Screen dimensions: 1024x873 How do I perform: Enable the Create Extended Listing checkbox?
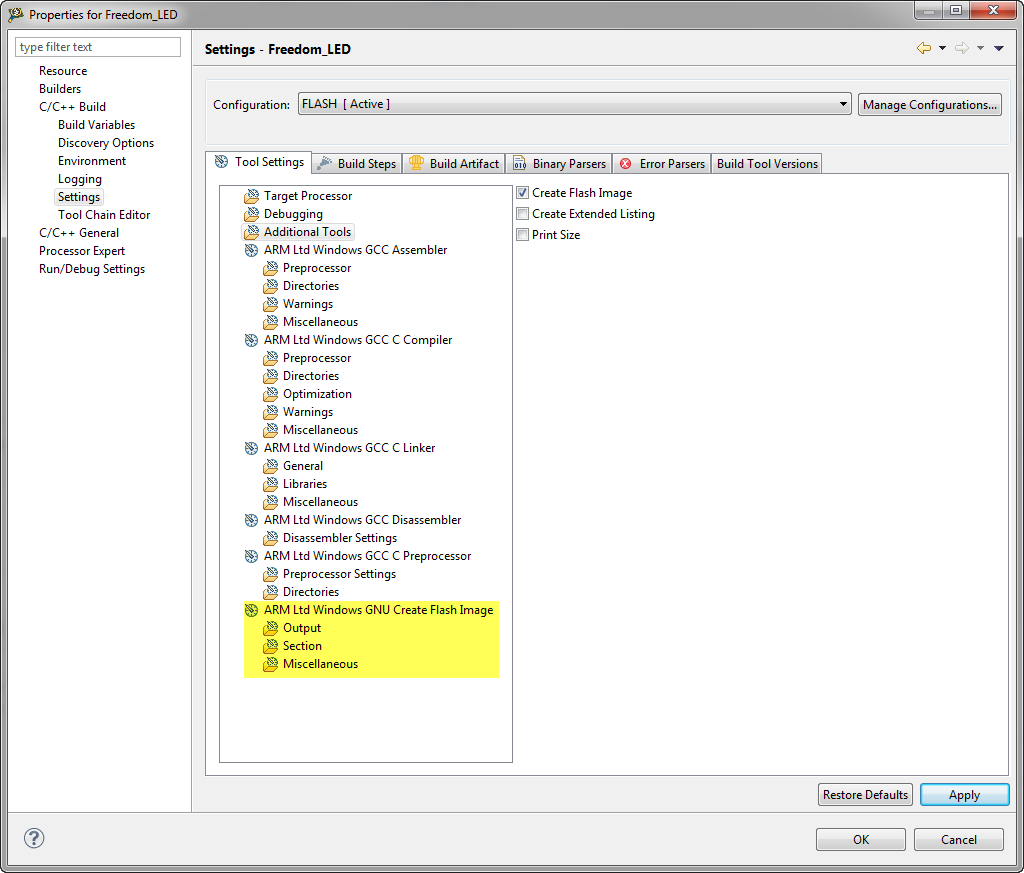522,214
